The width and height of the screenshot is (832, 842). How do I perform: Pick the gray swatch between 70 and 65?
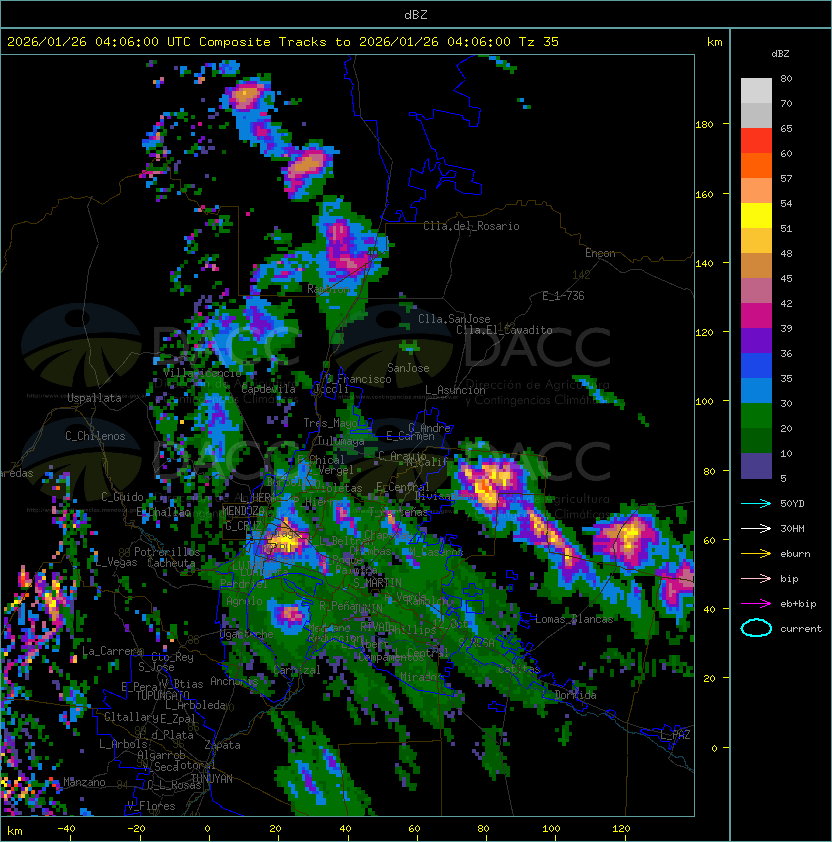[x=756, y=115]
